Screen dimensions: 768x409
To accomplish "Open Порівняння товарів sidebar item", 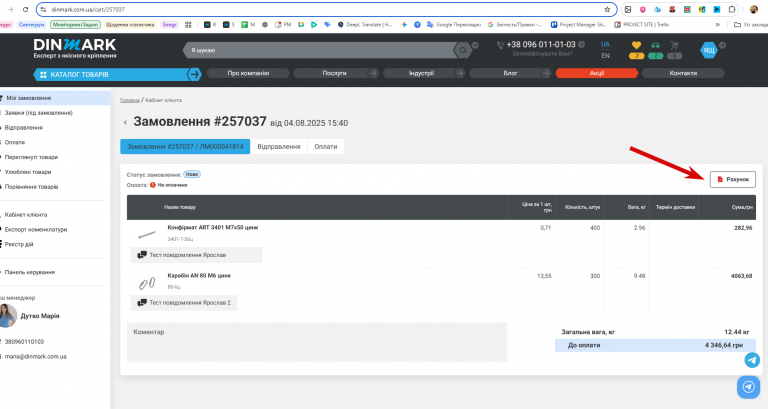I will (31, 187).
